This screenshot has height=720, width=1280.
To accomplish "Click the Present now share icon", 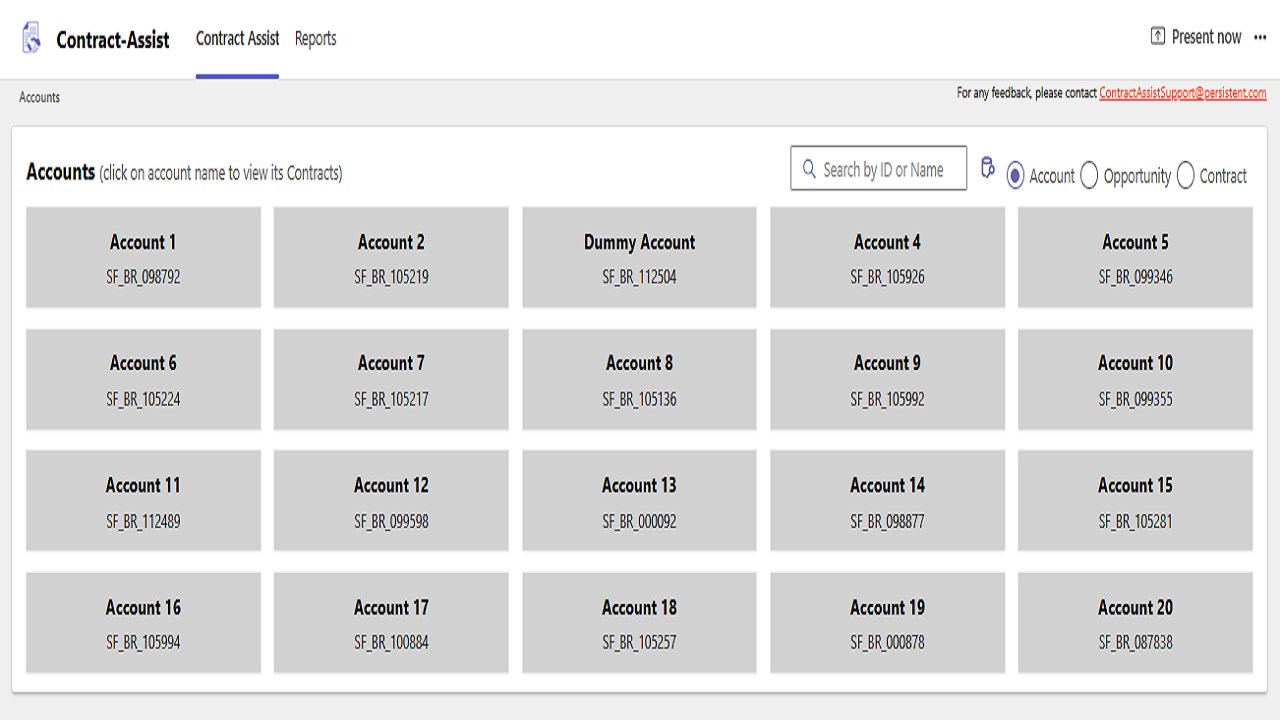I will [x=1158, y=37].
